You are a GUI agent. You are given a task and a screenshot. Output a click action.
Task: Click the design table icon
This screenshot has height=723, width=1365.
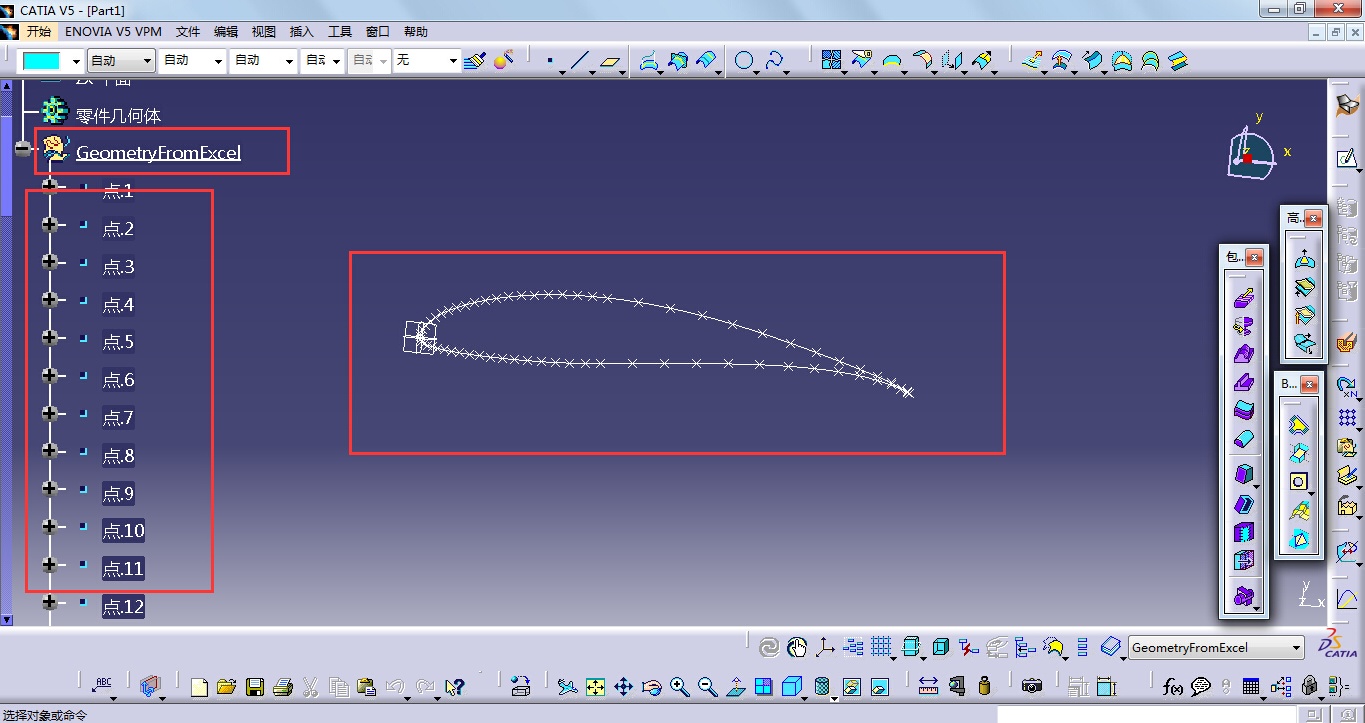coord(1251,687)
